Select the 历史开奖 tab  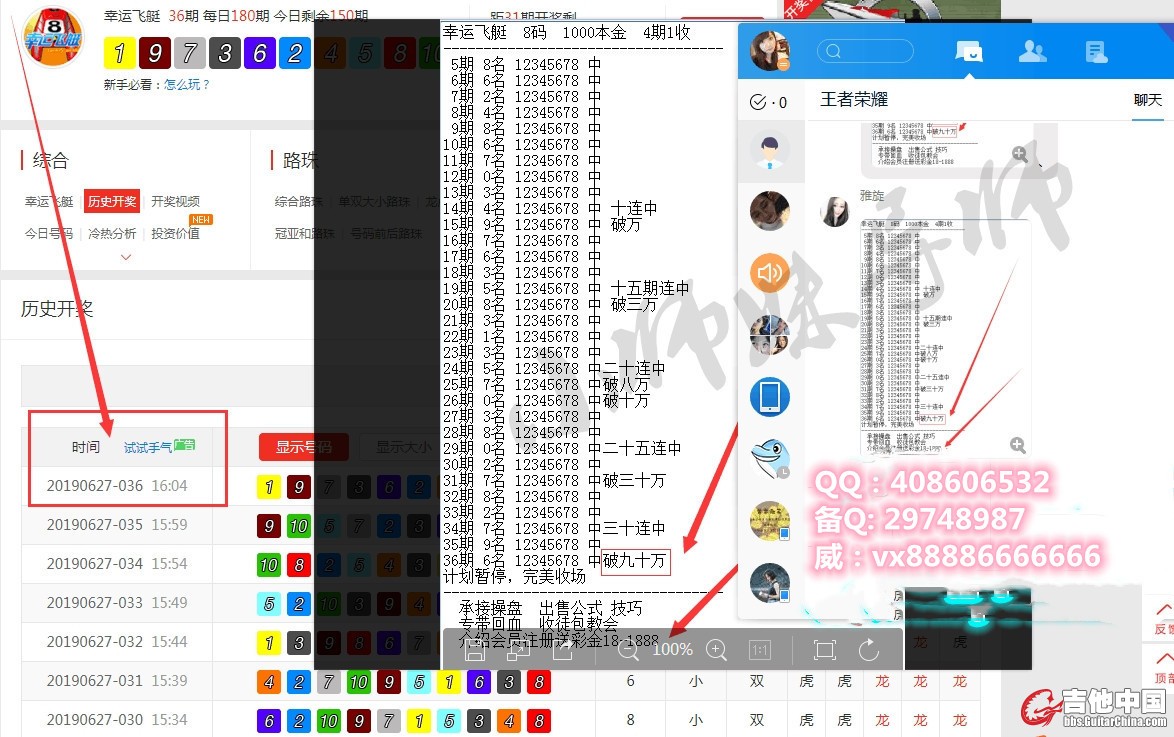coord(111,201)
